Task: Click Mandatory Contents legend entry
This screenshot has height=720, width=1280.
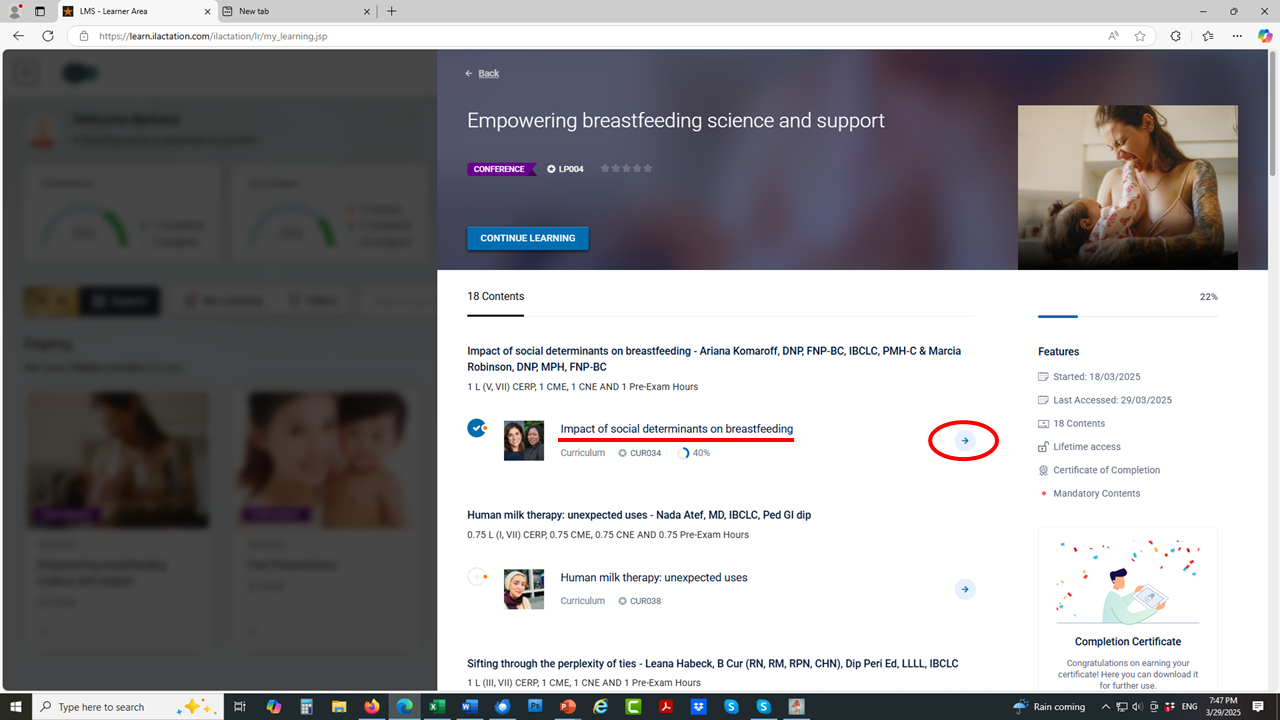Action: [x=1089, y=493]
